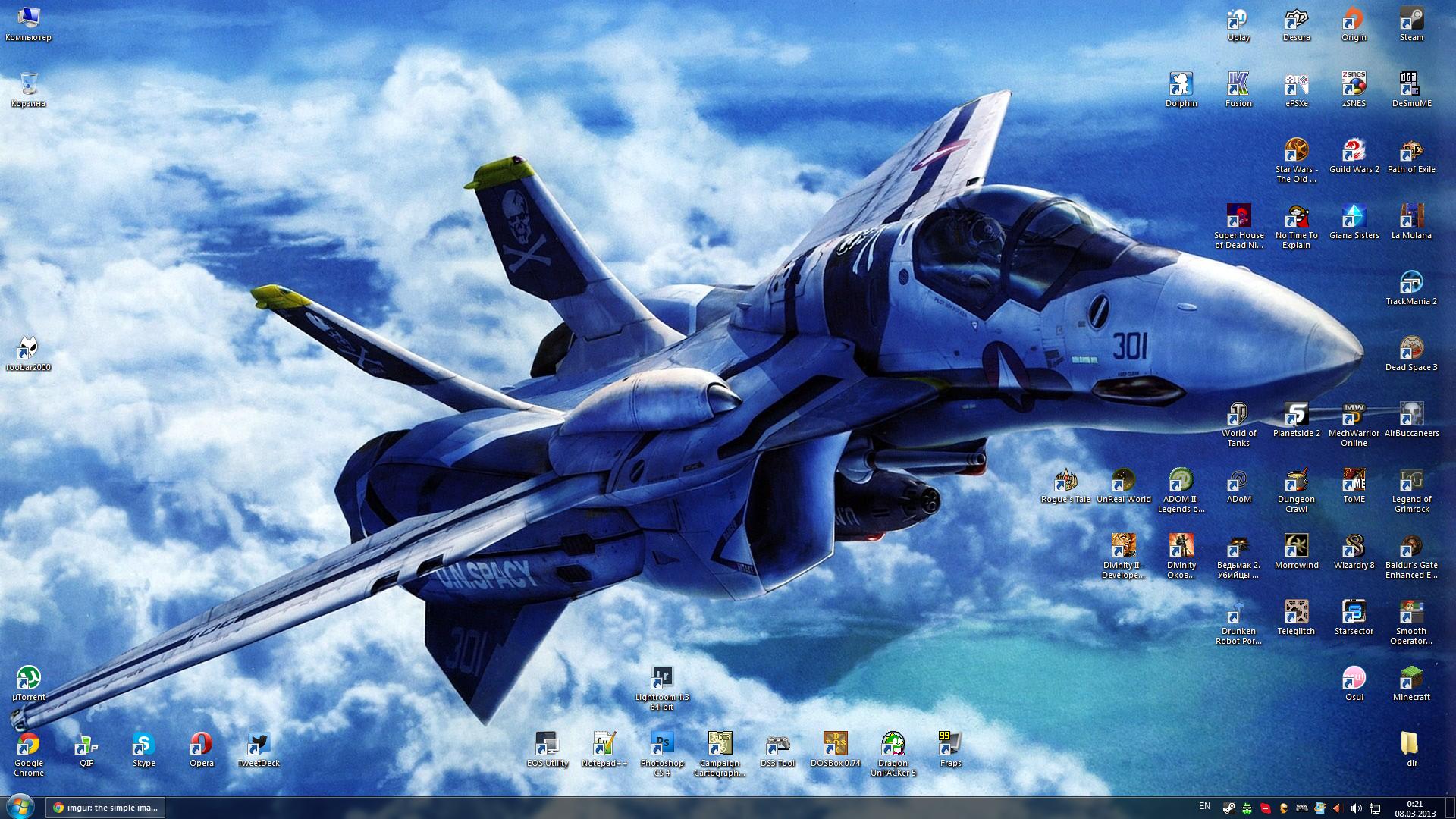Click the Windows Start button
1456x819 pixels.
pos(20,807)
